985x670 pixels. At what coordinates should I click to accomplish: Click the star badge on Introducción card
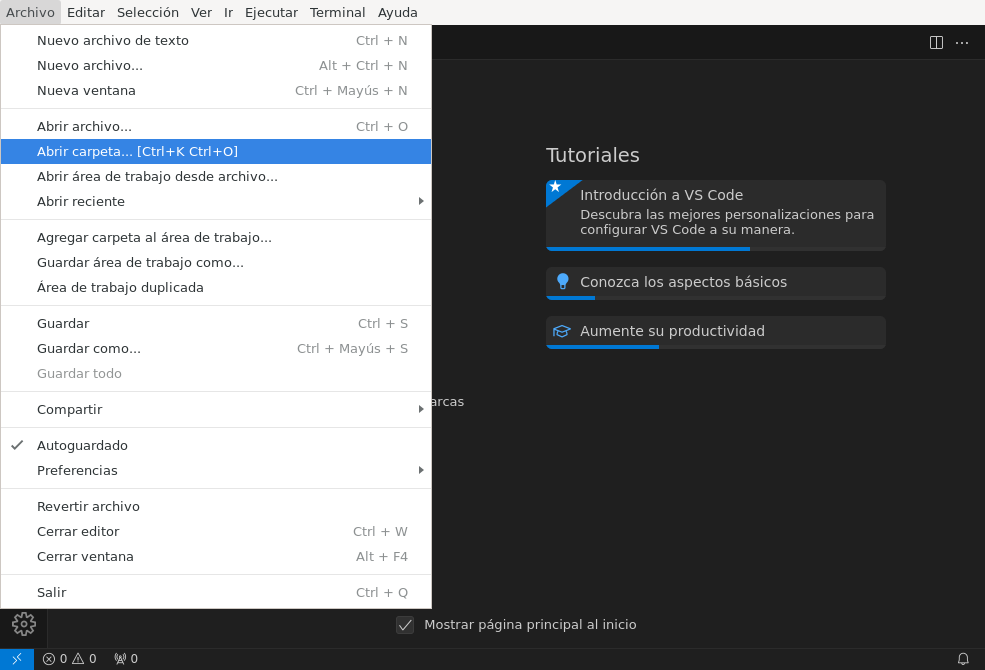(555, 186)
